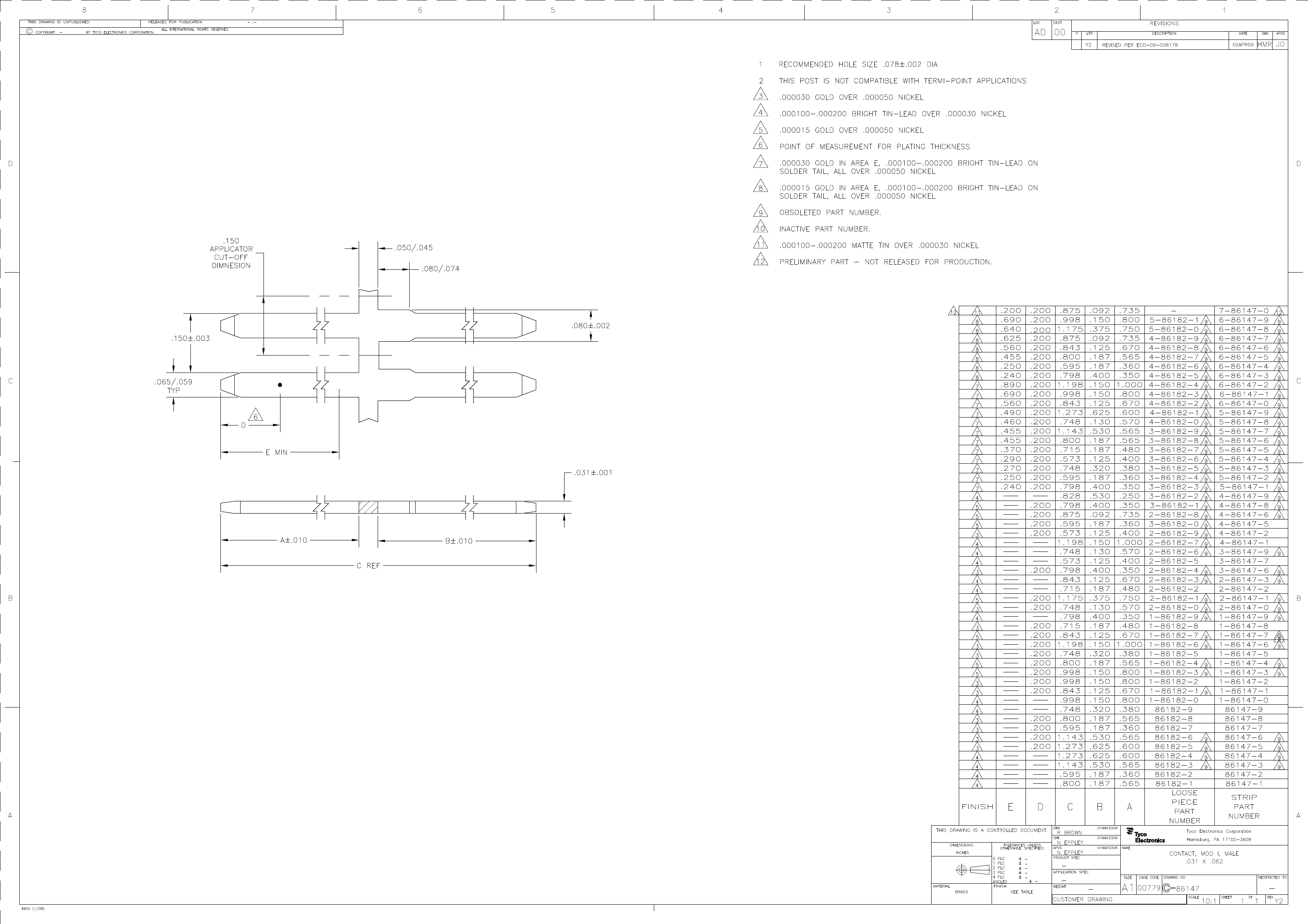This screenshot has height=924, width=1308.
Task: Click loose piece part number 86182-1
Action: coord(1174,784)
